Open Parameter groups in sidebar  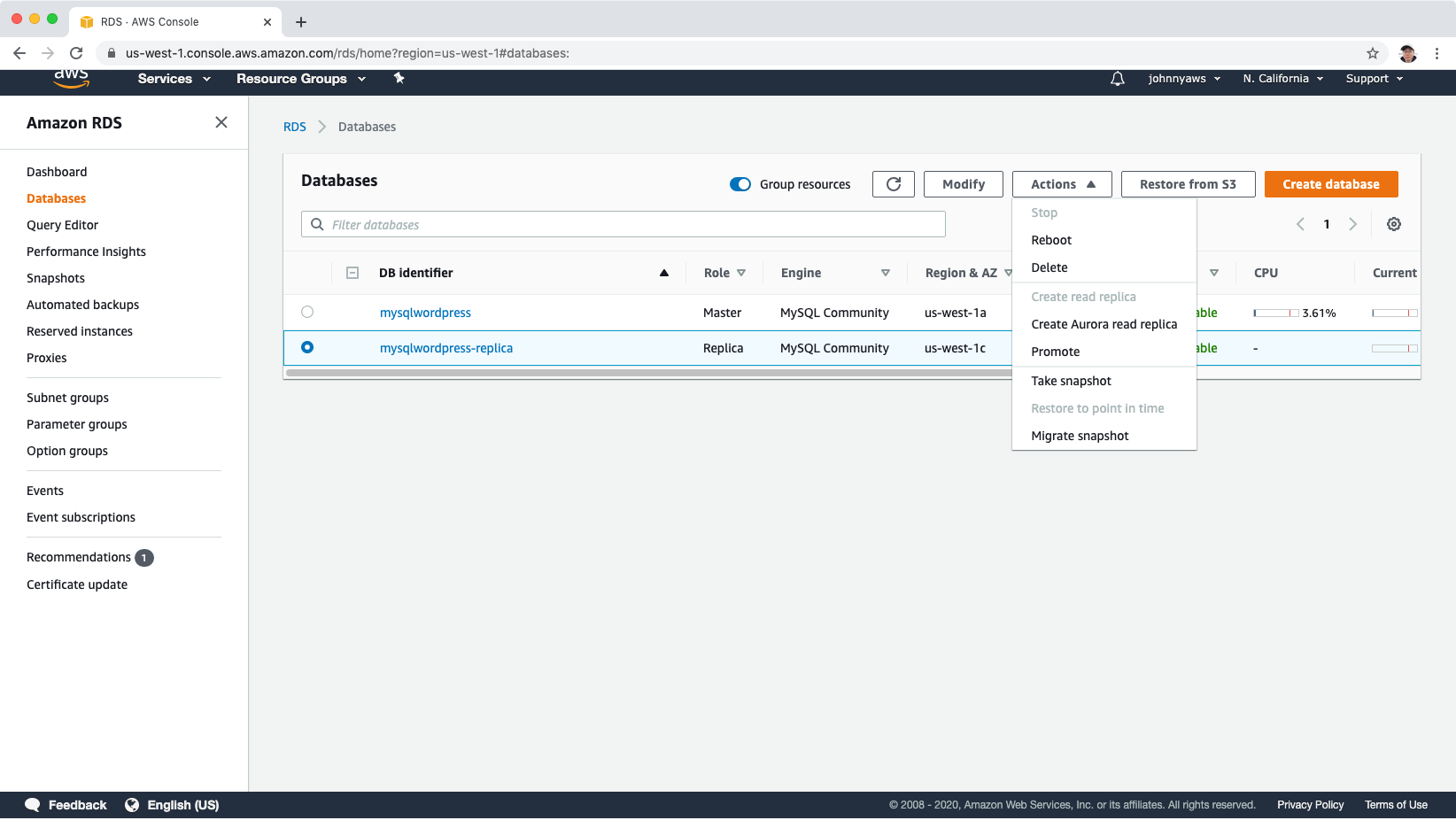[77, 424]
